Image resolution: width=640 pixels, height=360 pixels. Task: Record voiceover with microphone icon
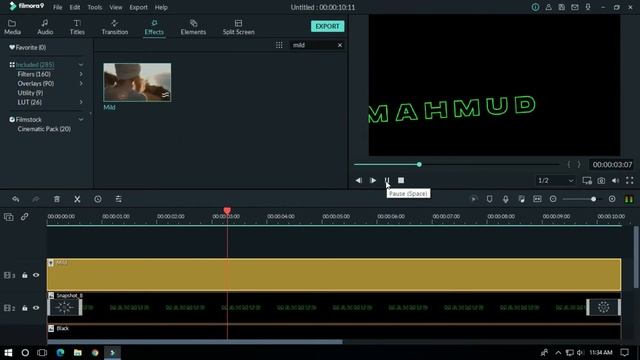(505, 199)
